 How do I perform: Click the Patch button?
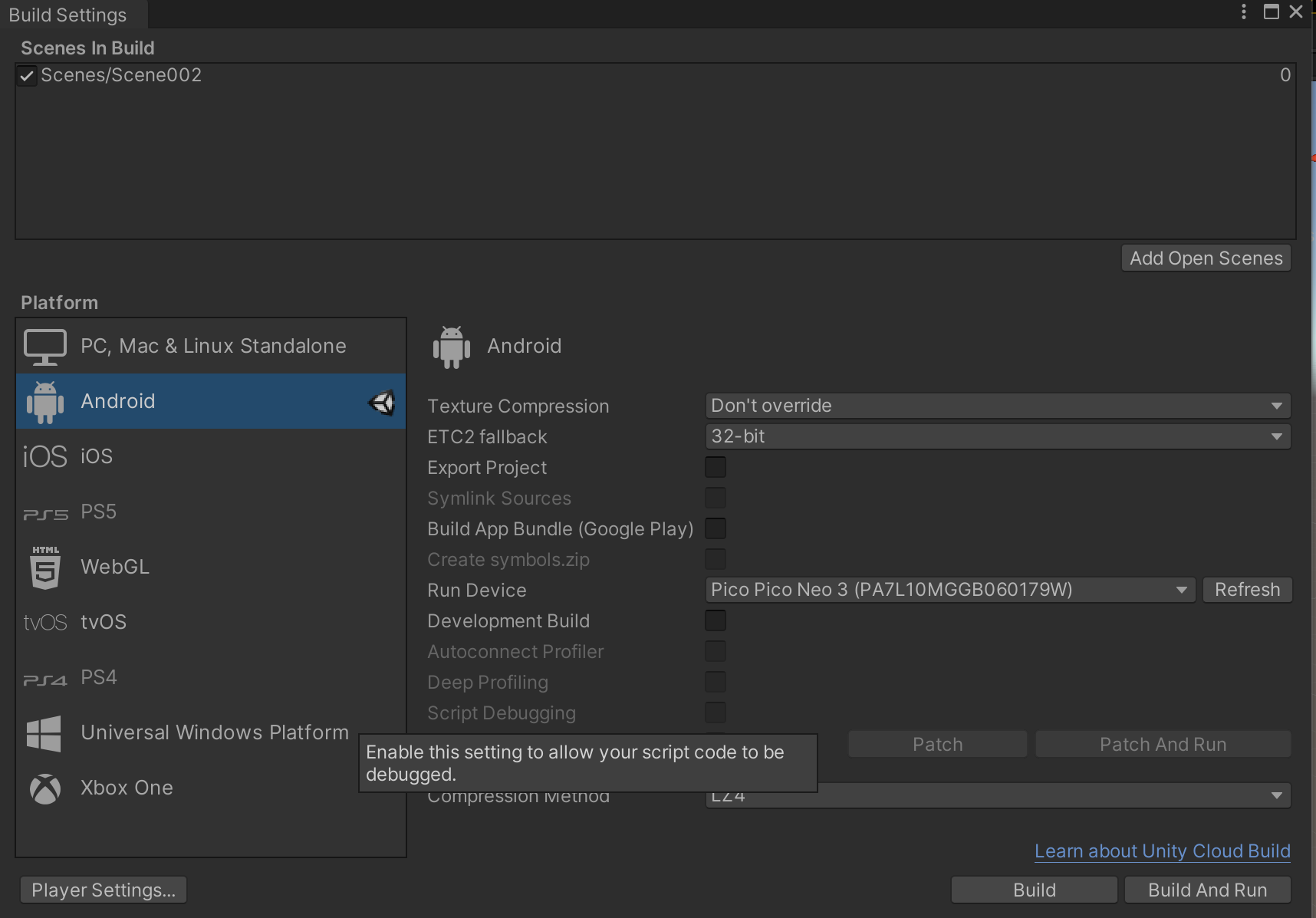tap(938, 744)
